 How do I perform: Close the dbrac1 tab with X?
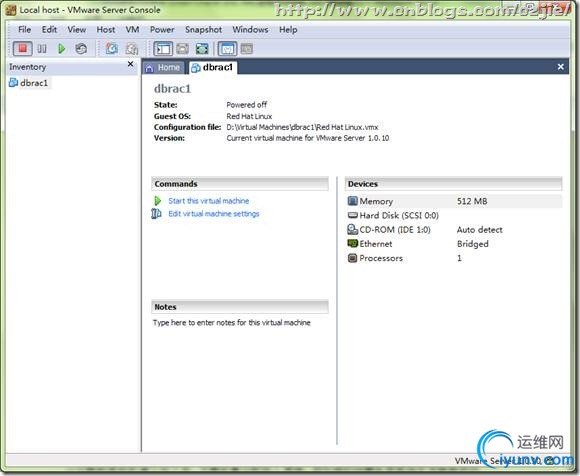(x=560, y=67)
